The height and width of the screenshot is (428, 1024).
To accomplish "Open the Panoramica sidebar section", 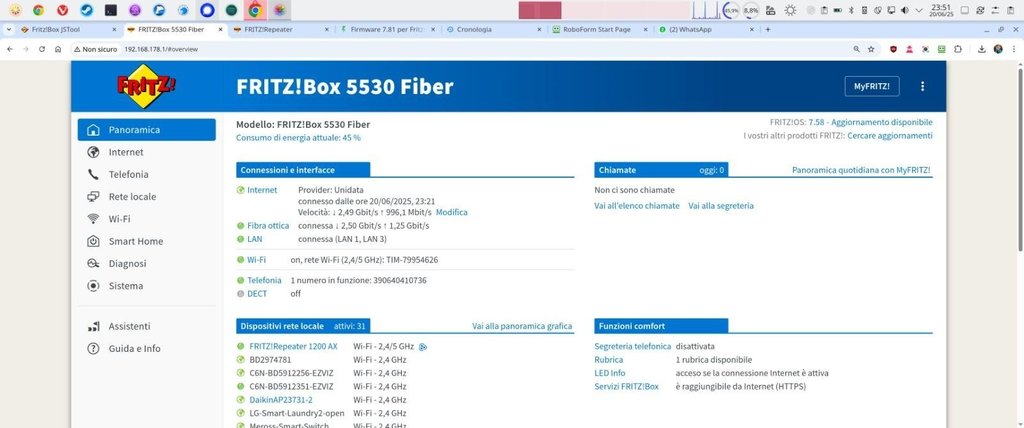I will 146,129.
